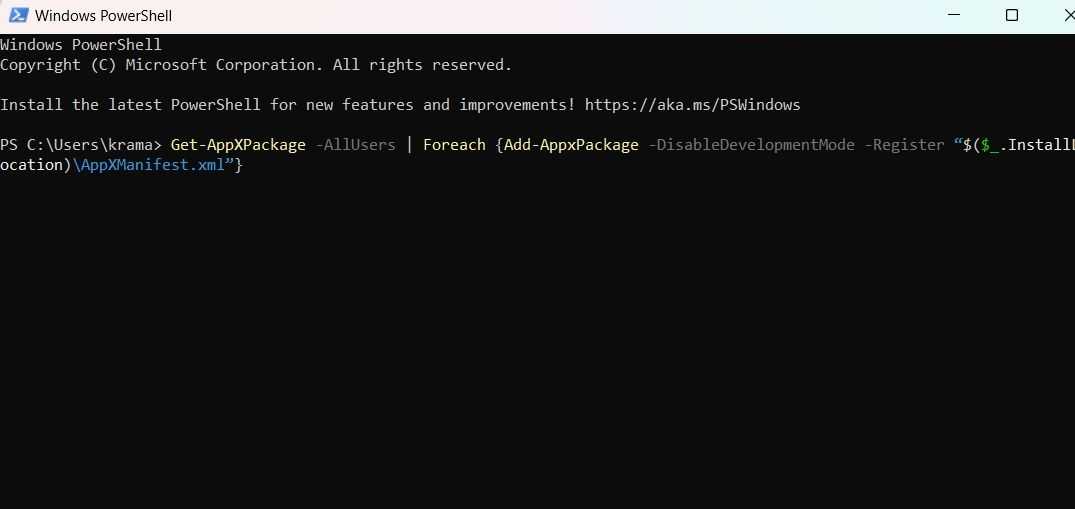Click the Get-AppXPackage command text
The image size is (1075, 509).
[x=238, y=145]
